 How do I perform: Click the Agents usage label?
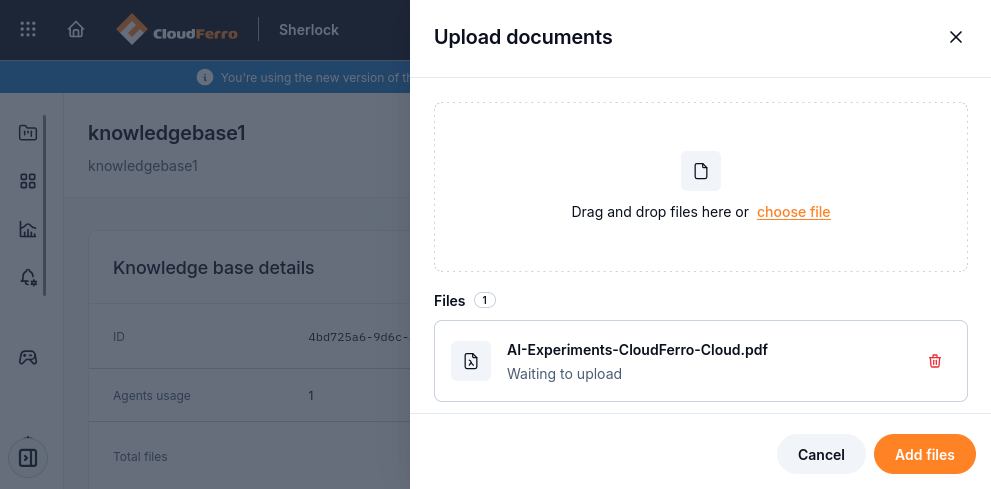[152, 396]
